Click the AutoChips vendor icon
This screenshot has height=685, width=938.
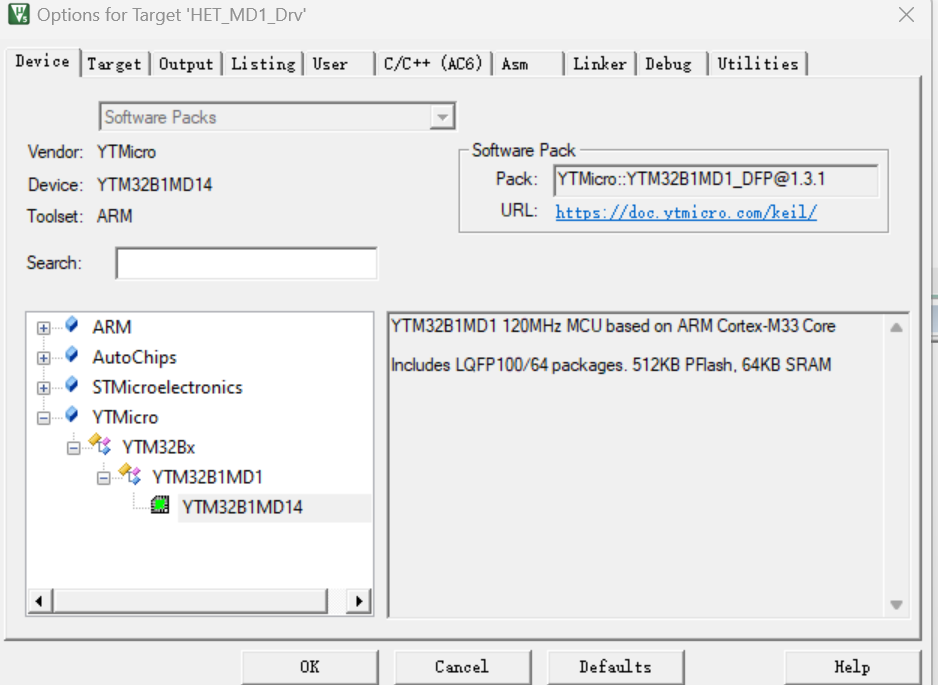(72, 355)
